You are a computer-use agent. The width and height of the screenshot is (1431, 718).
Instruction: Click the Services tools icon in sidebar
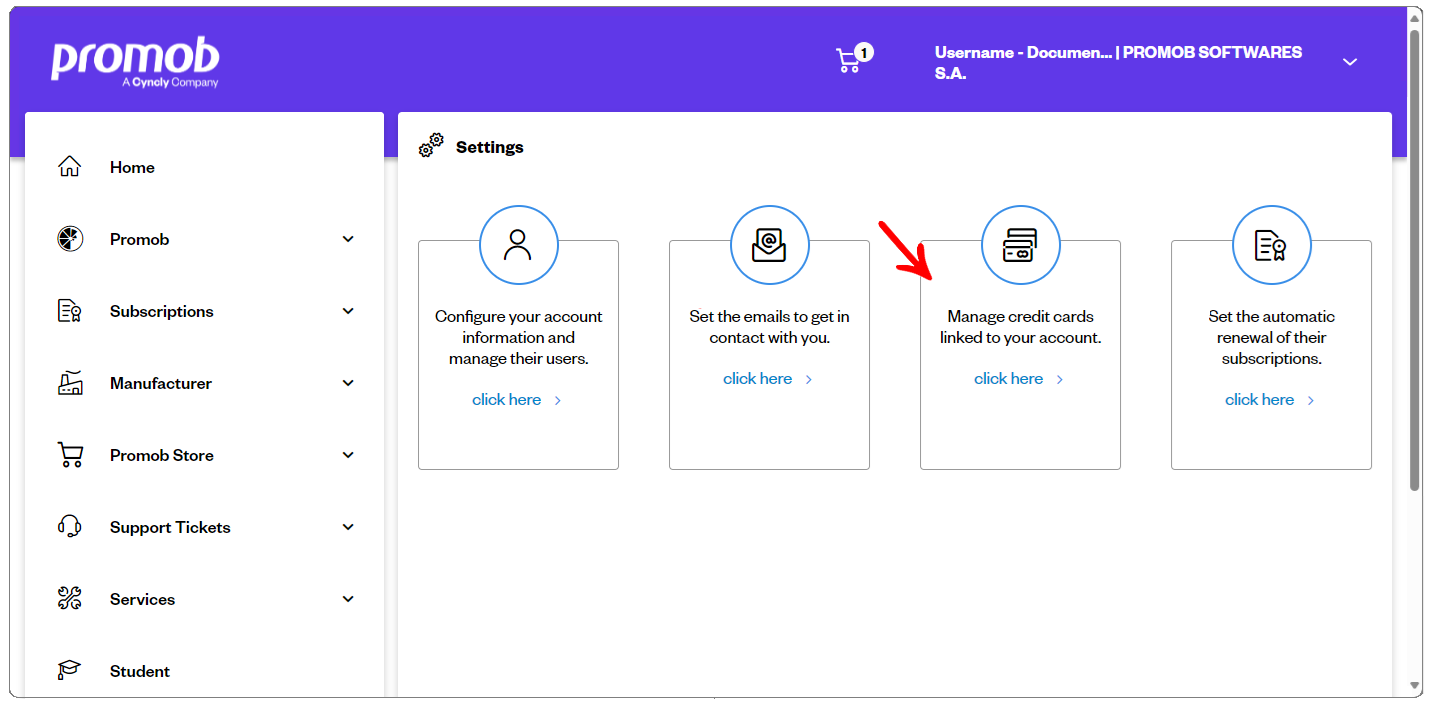click(70, 599)
